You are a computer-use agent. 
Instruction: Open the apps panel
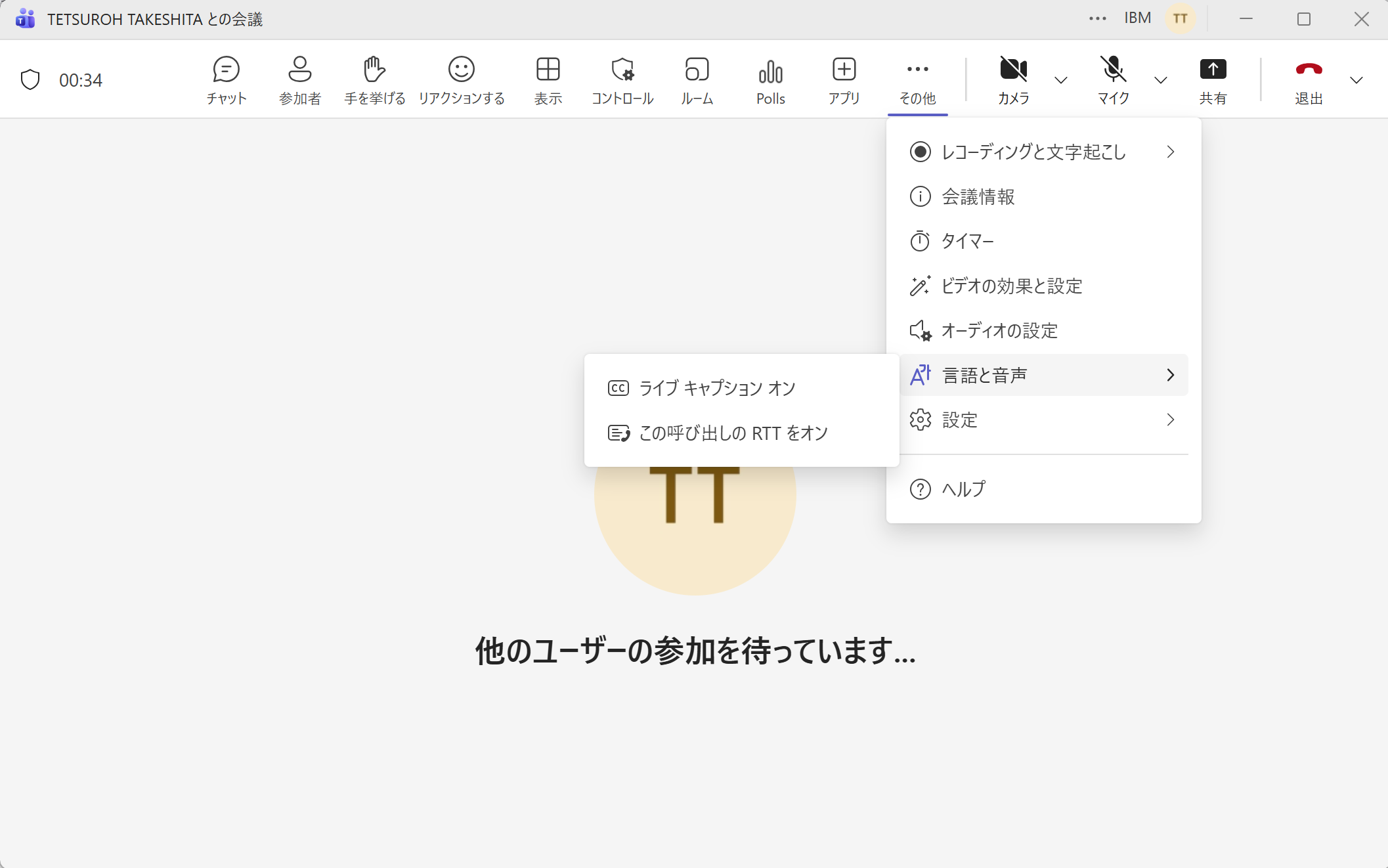click(843, 79)
